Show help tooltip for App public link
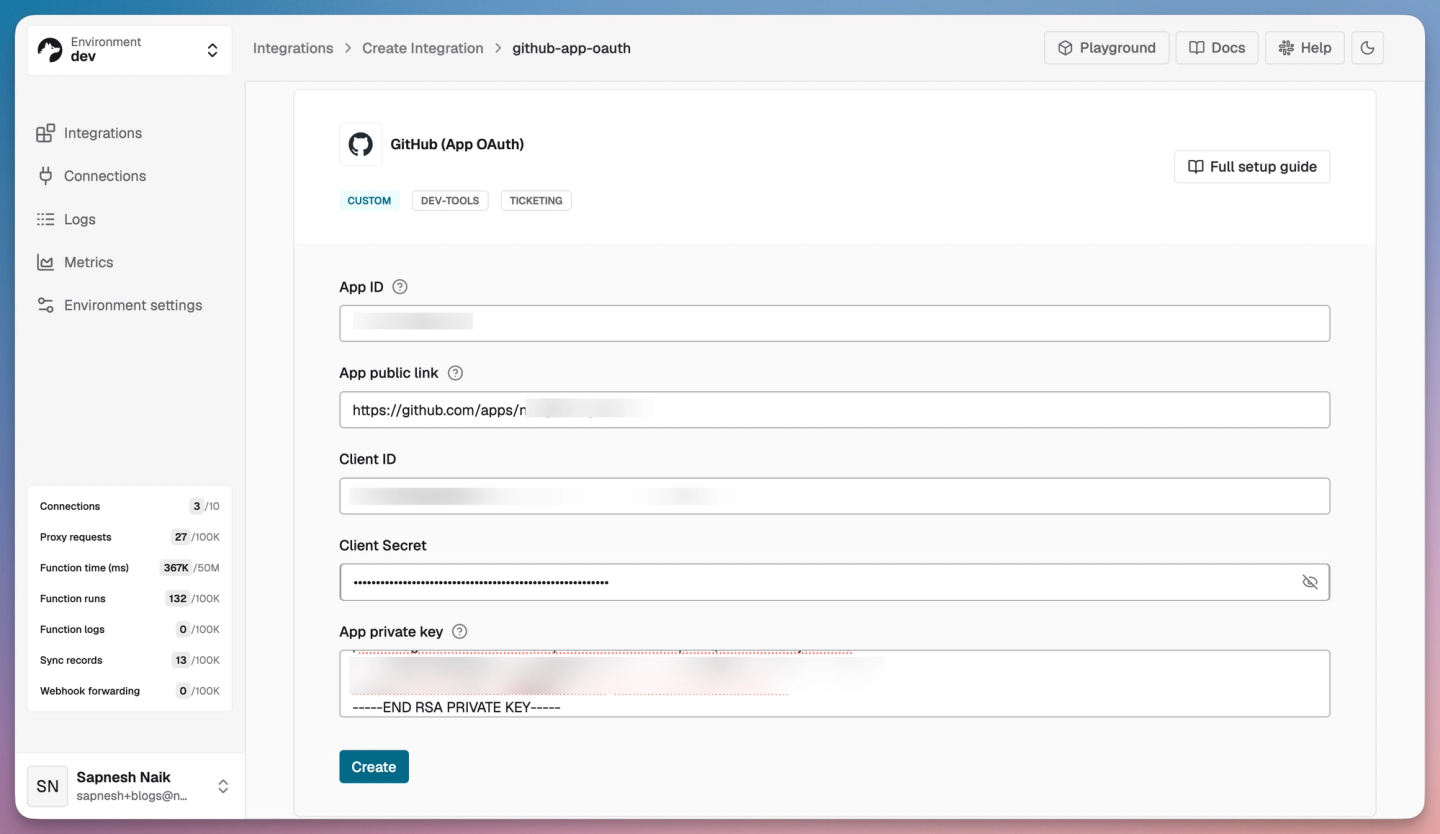This screenshot has width=1440, height=834. click(x=455, y=373)
